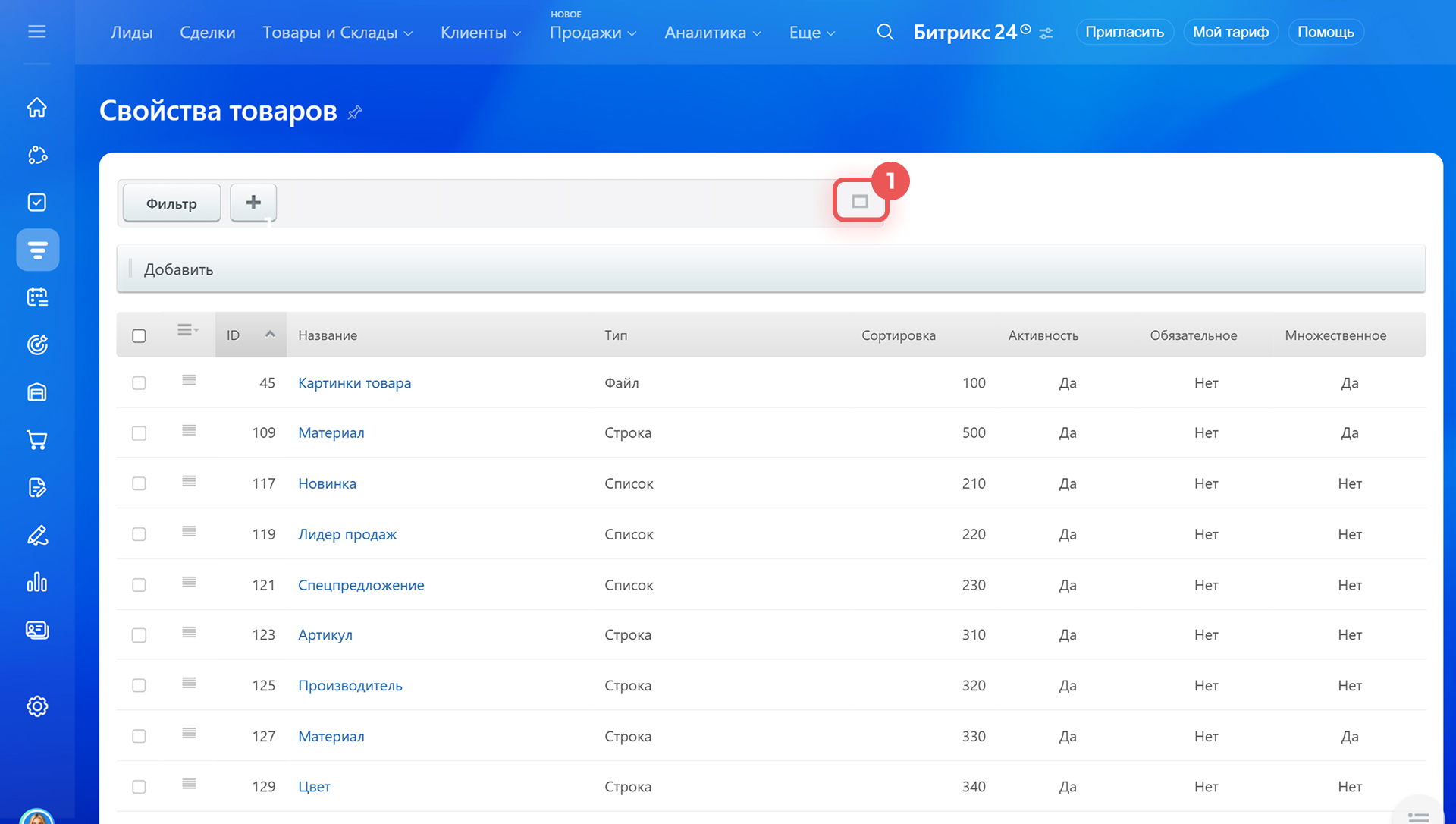The image size is (1456, 824).
Task: Open the hamburger menu in the sidebar
Action: pyautogui.click(x=36, y=32)
